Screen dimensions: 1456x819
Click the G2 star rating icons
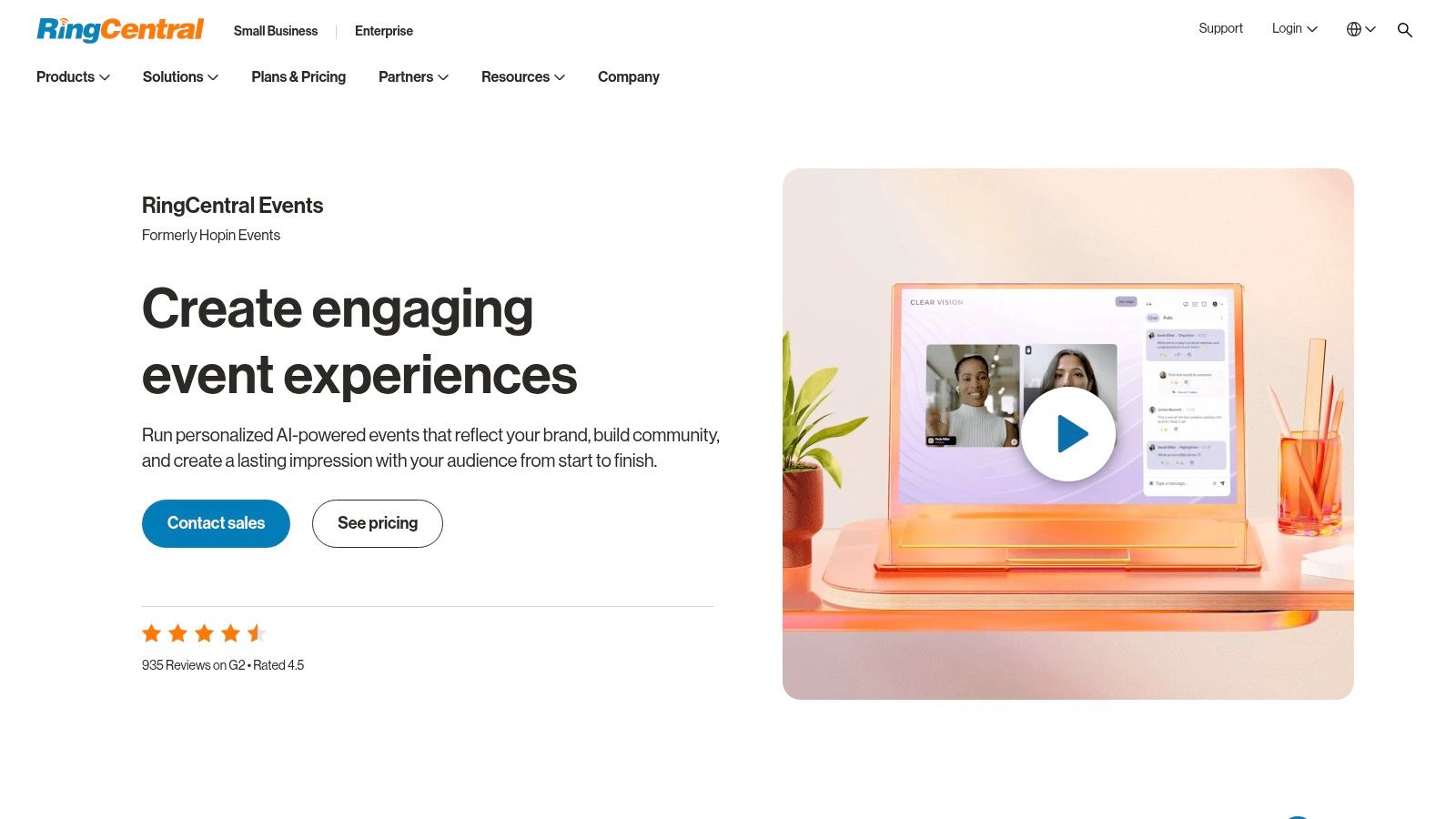202,632
